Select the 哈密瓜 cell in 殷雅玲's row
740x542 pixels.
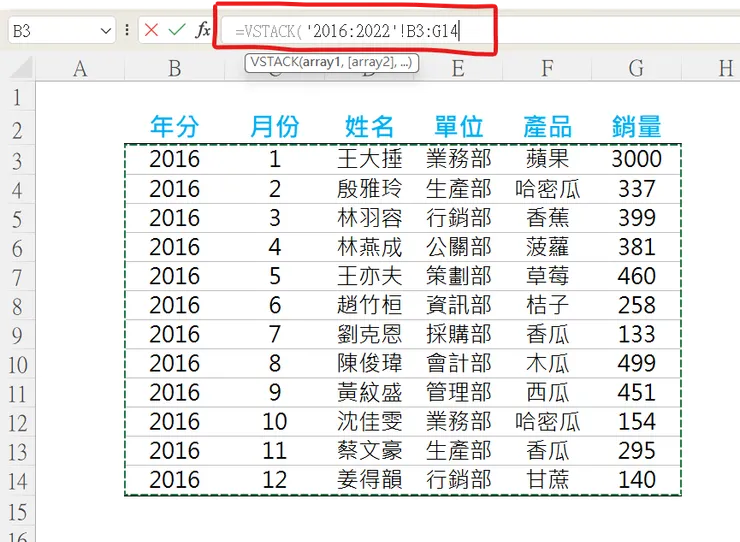(x=547, y=189)
